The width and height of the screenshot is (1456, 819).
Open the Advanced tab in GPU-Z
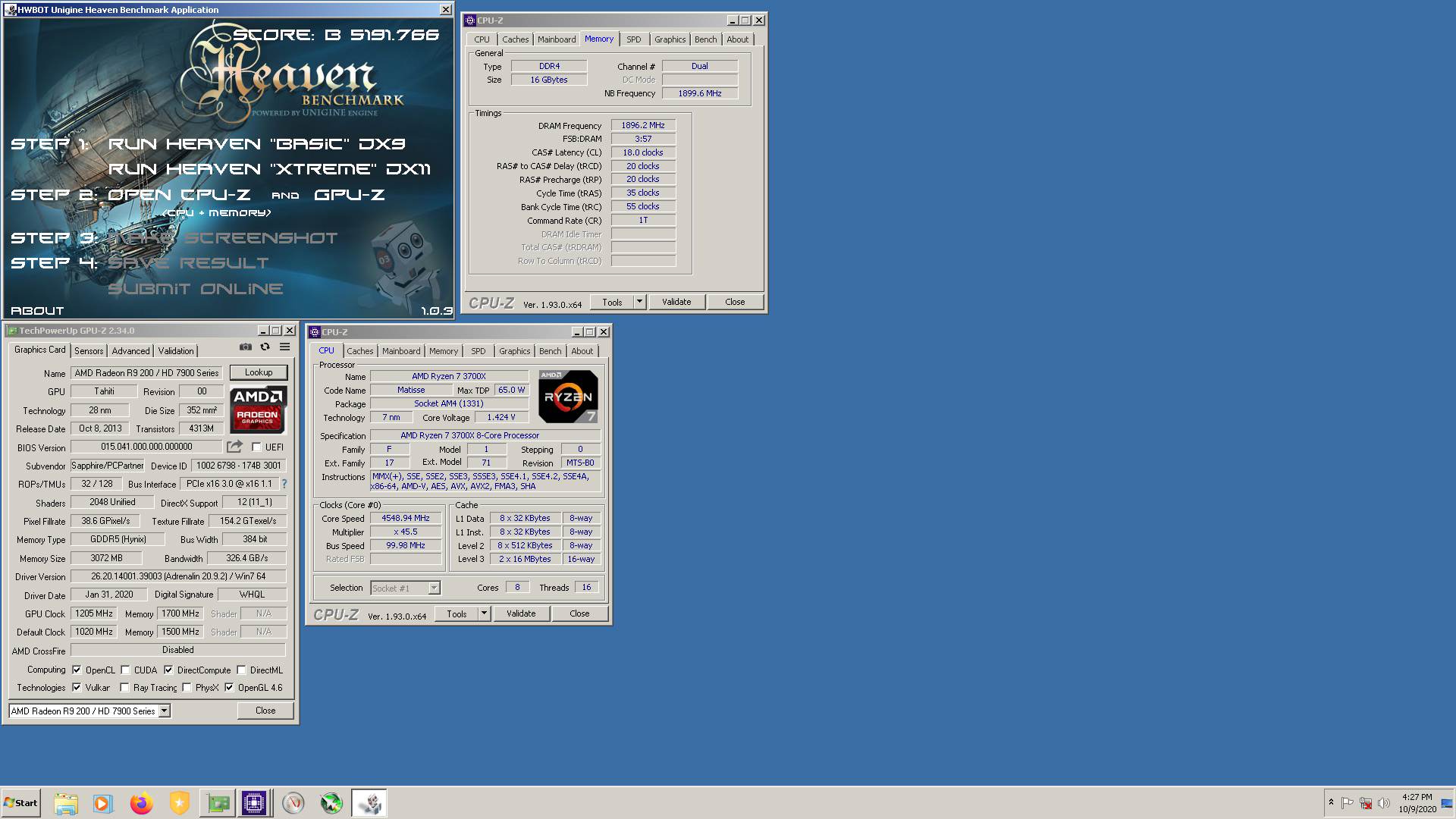tap(130, 351)
